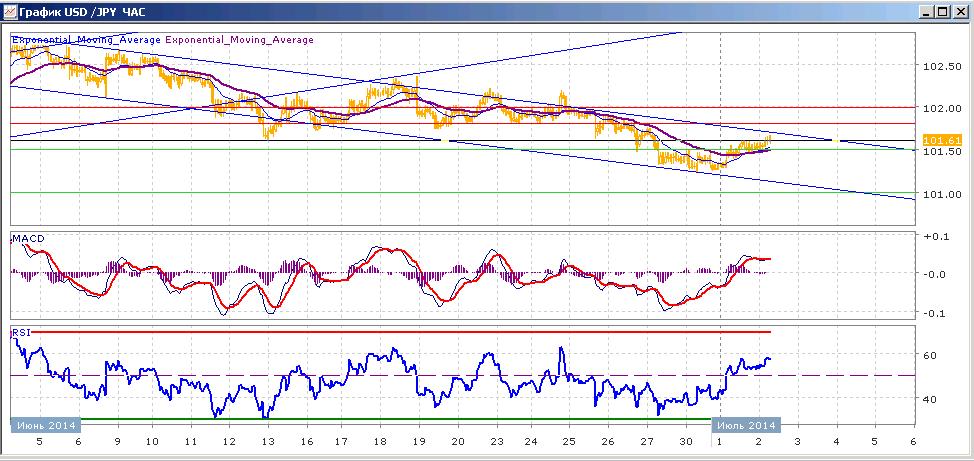Click the RSI 40 level label

931,399
